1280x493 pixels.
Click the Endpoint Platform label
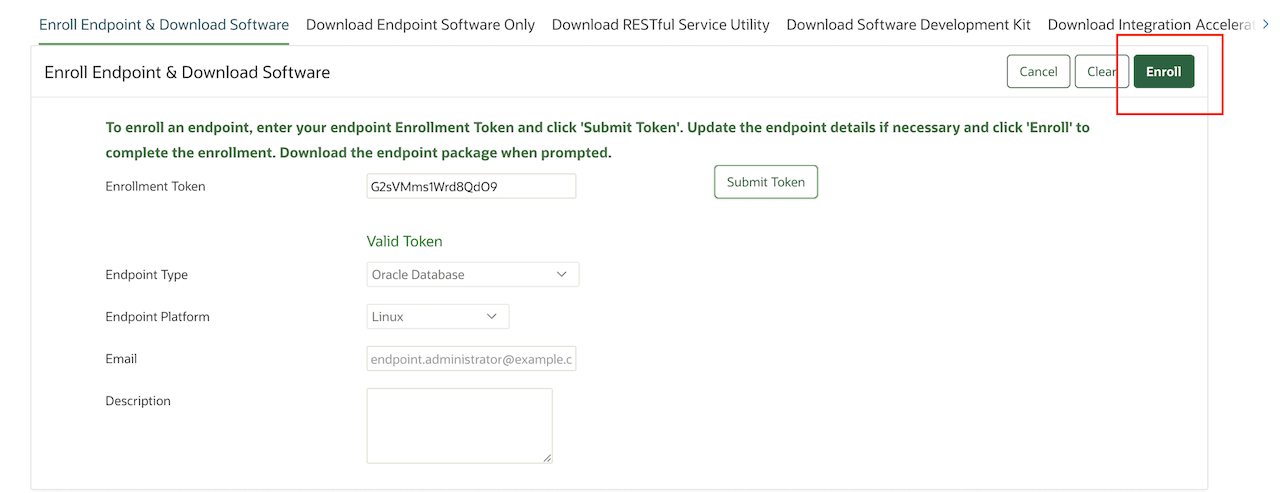(x=157, y=316)
